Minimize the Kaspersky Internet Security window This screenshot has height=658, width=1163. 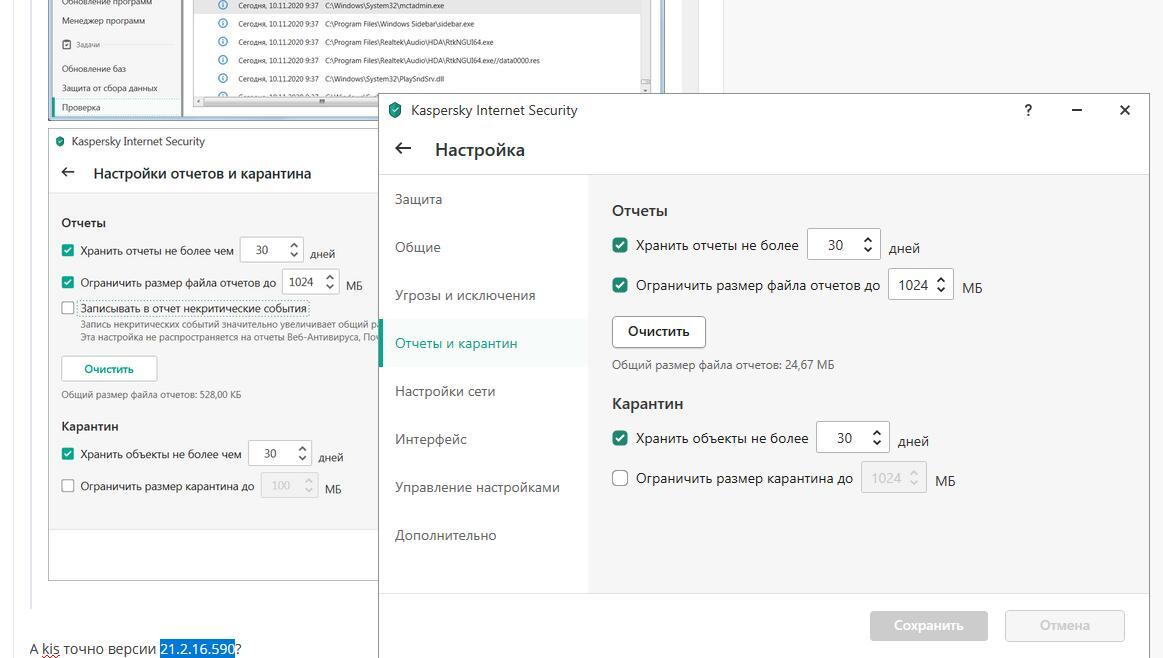pos(1076,110)
